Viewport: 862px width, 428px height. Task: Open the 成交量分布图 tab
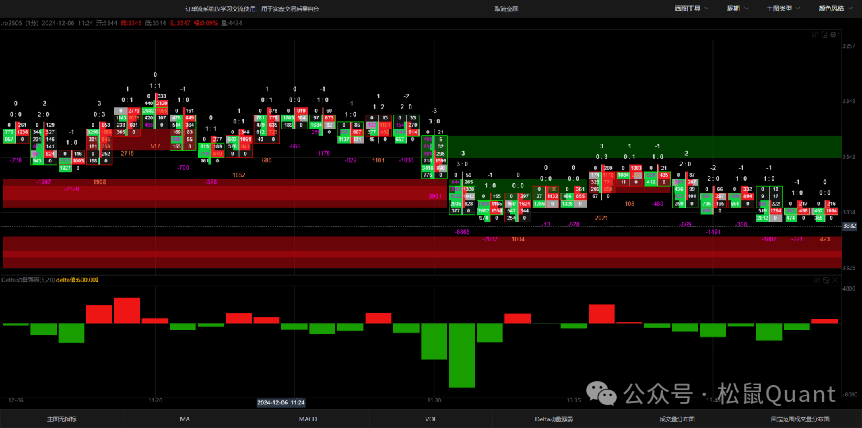676,419
